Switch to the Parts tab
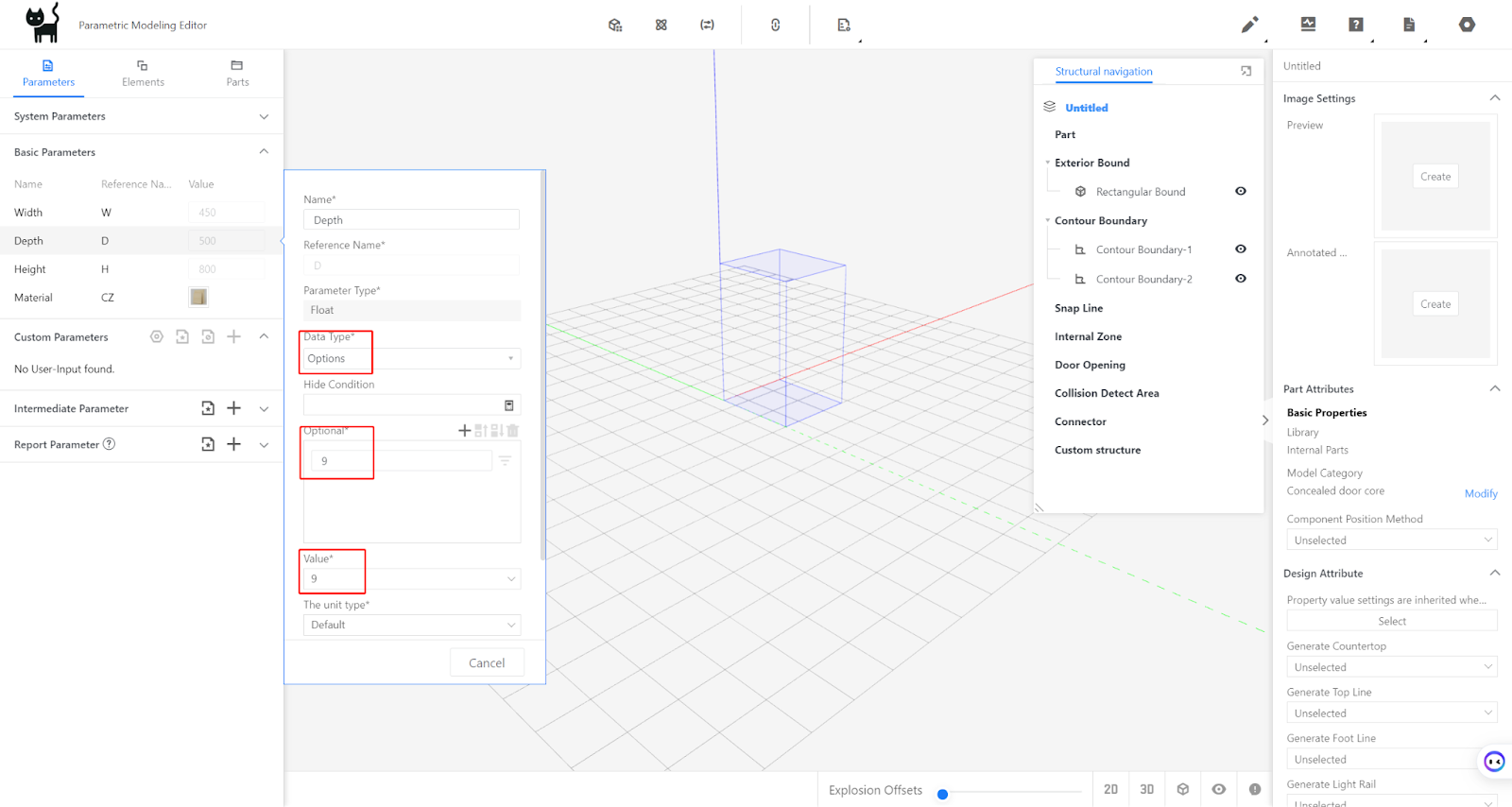 [x=237, y=73]
